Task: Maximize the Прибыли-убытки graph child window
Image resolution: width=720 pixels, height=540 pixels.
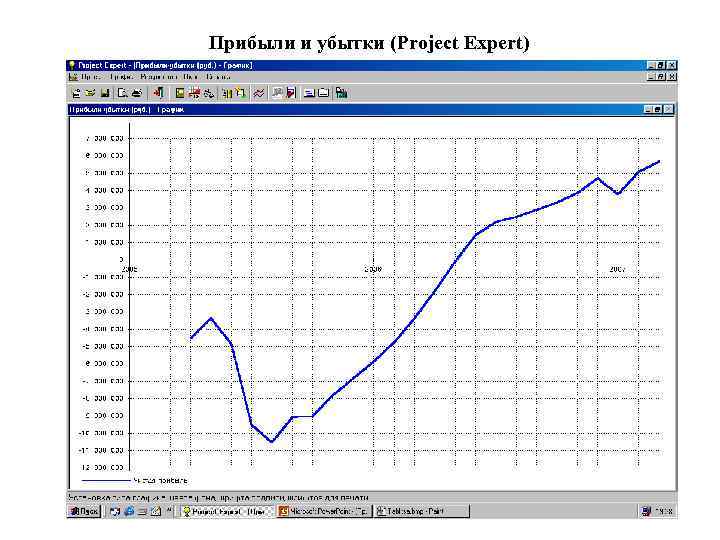Action: point(657,109)
